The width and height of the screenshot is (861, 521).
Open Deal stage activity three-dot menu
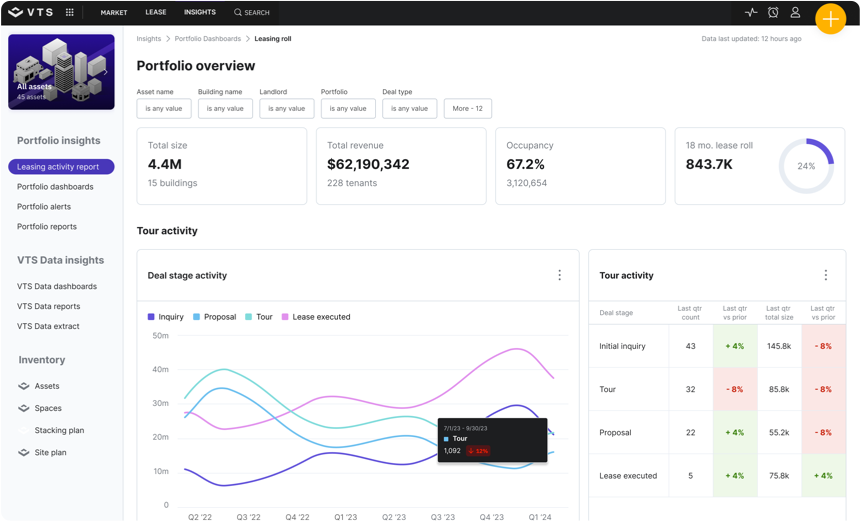pyautogui.click(x=559, y=275)
